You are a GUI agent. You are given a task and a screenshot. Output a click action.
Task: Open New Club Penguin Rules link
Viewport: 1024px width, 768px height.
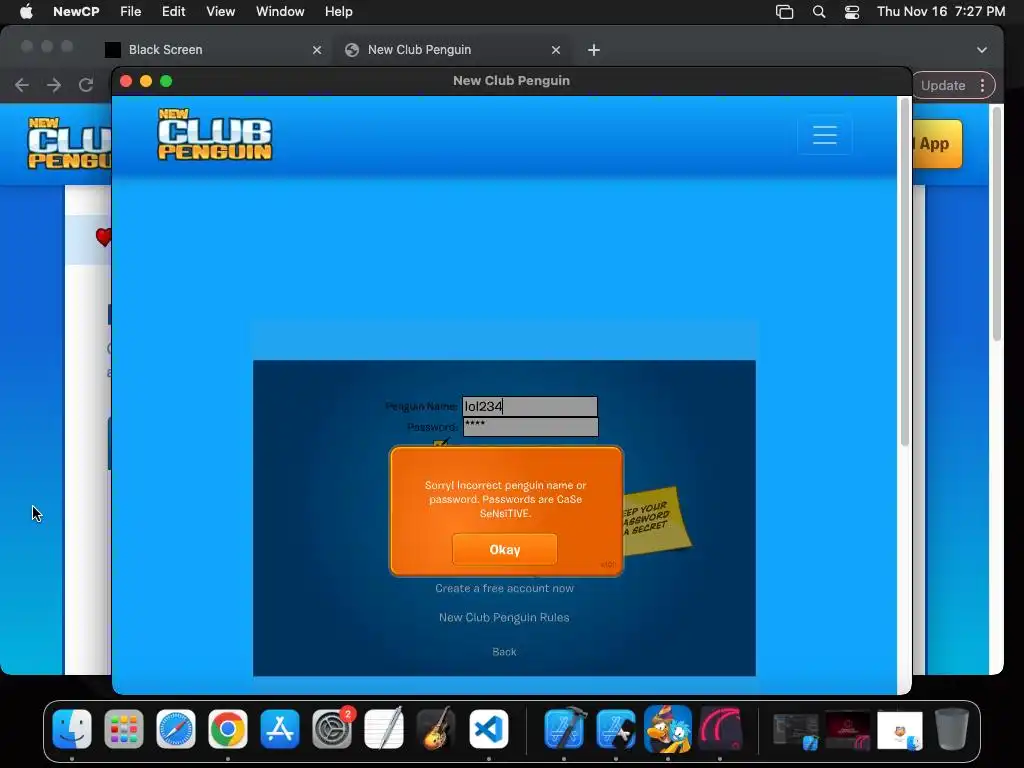(504, 617)
